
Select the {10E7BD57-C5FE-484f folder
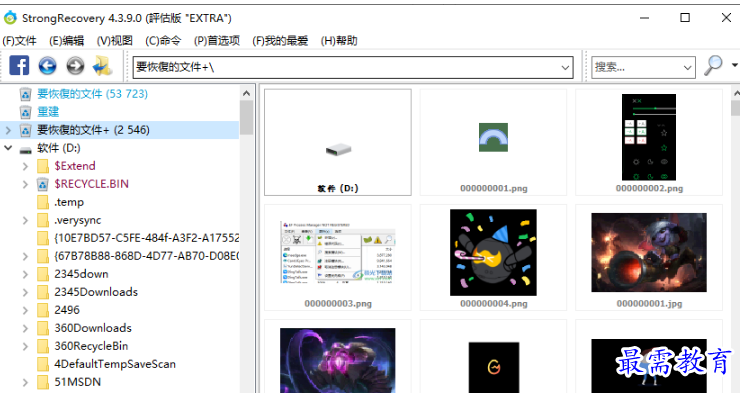click(x=147, y=238)
